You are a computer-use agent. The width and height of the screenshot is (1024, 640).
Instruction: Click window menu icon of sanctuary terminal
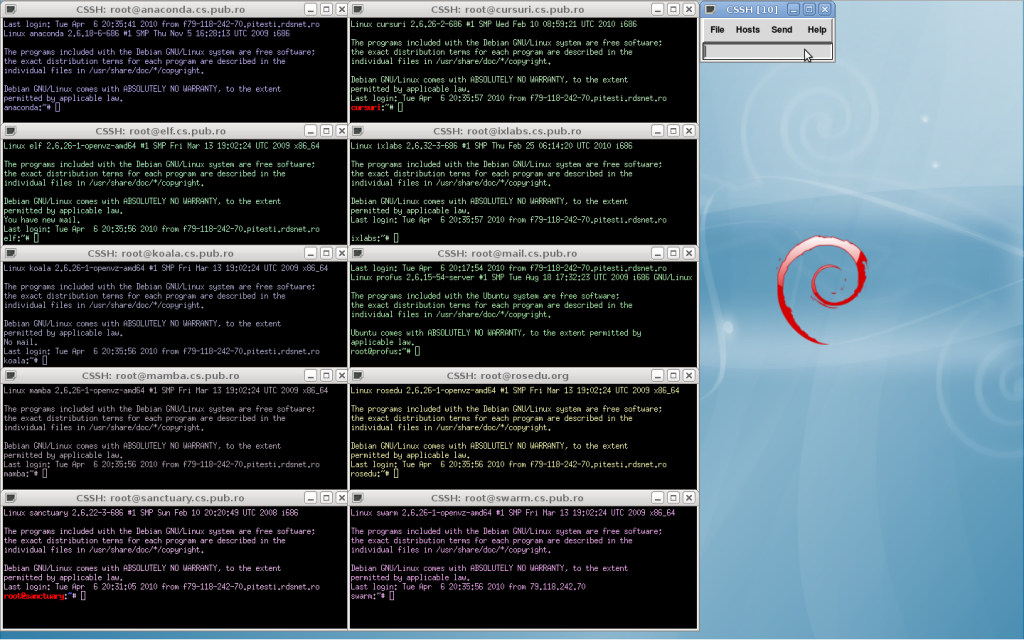coord(11,498)
